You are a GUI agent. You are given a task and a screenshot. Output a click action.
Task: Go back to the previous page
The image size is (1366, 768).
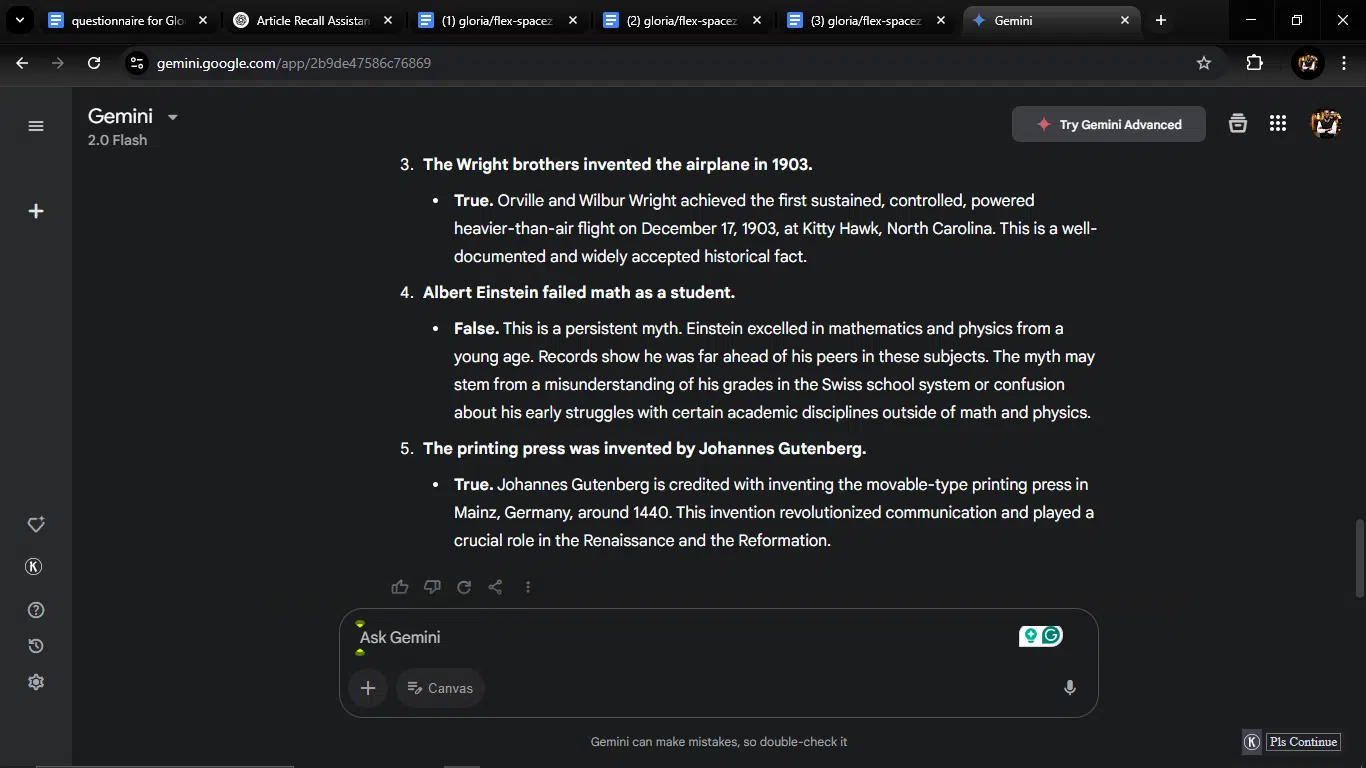pos(22,63)
